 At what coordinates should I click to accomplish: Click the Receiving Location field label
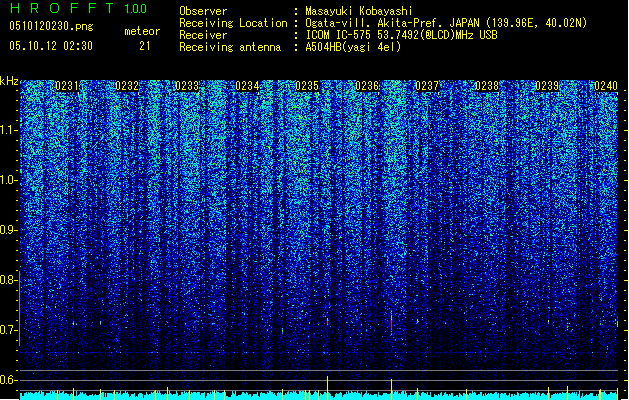pyautogui.click(x=233, y=23)
